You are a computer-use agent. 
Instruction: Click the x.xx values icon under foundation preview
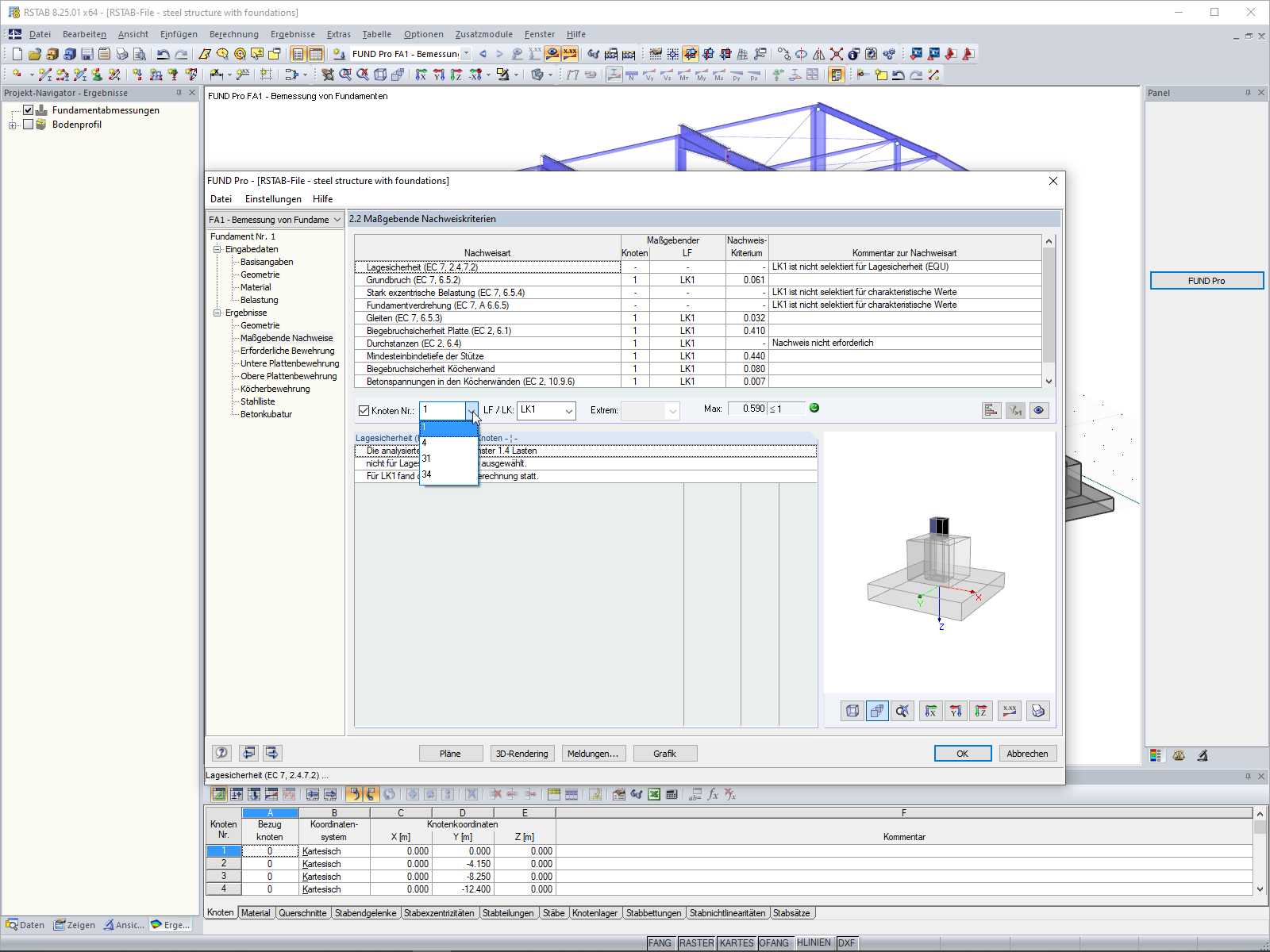pyautogui.click(x=1010, y=711)
